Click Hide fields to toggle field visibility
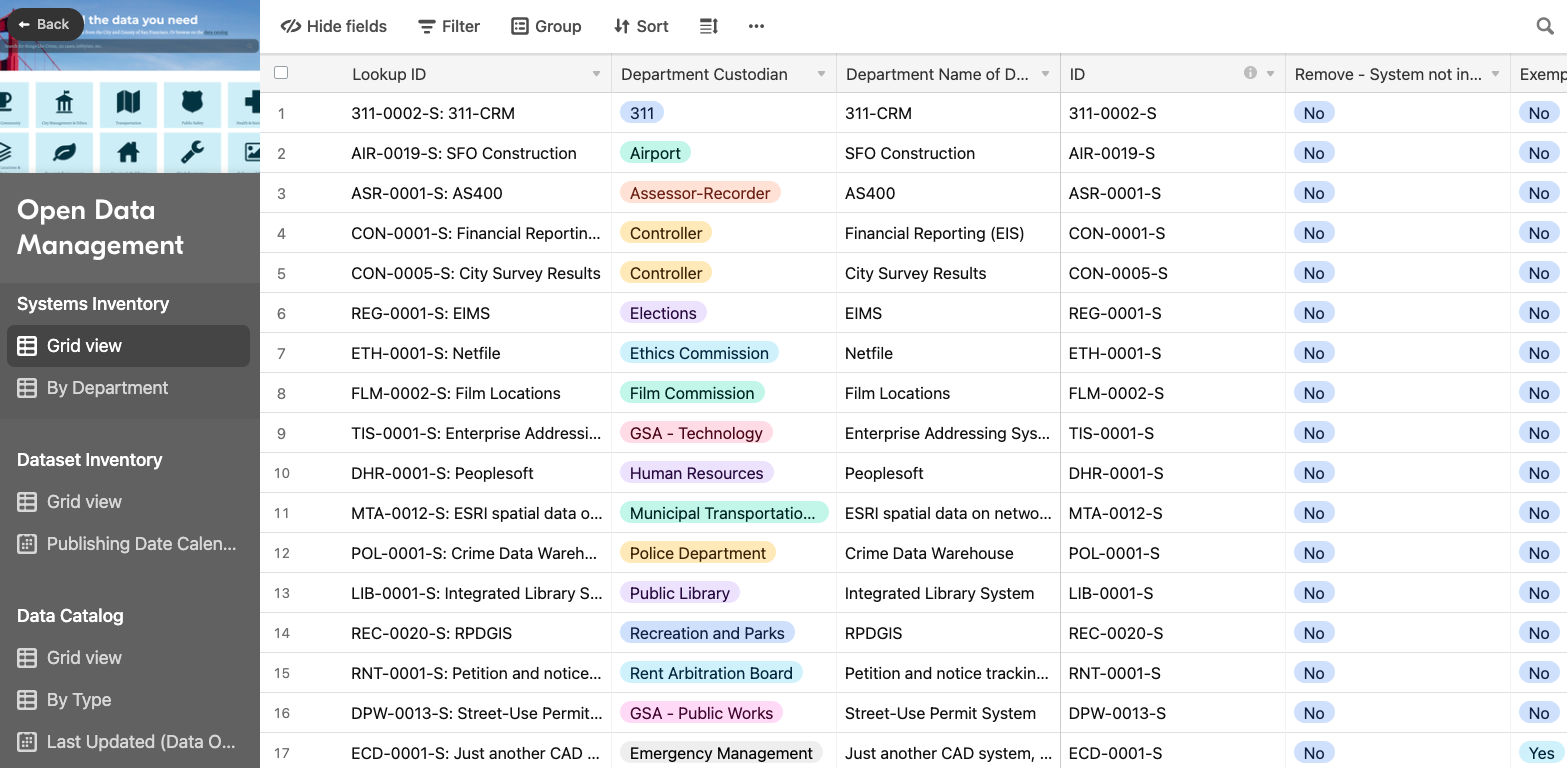Viewport: 1567px width, 768px height. click(x=333, y=26)
